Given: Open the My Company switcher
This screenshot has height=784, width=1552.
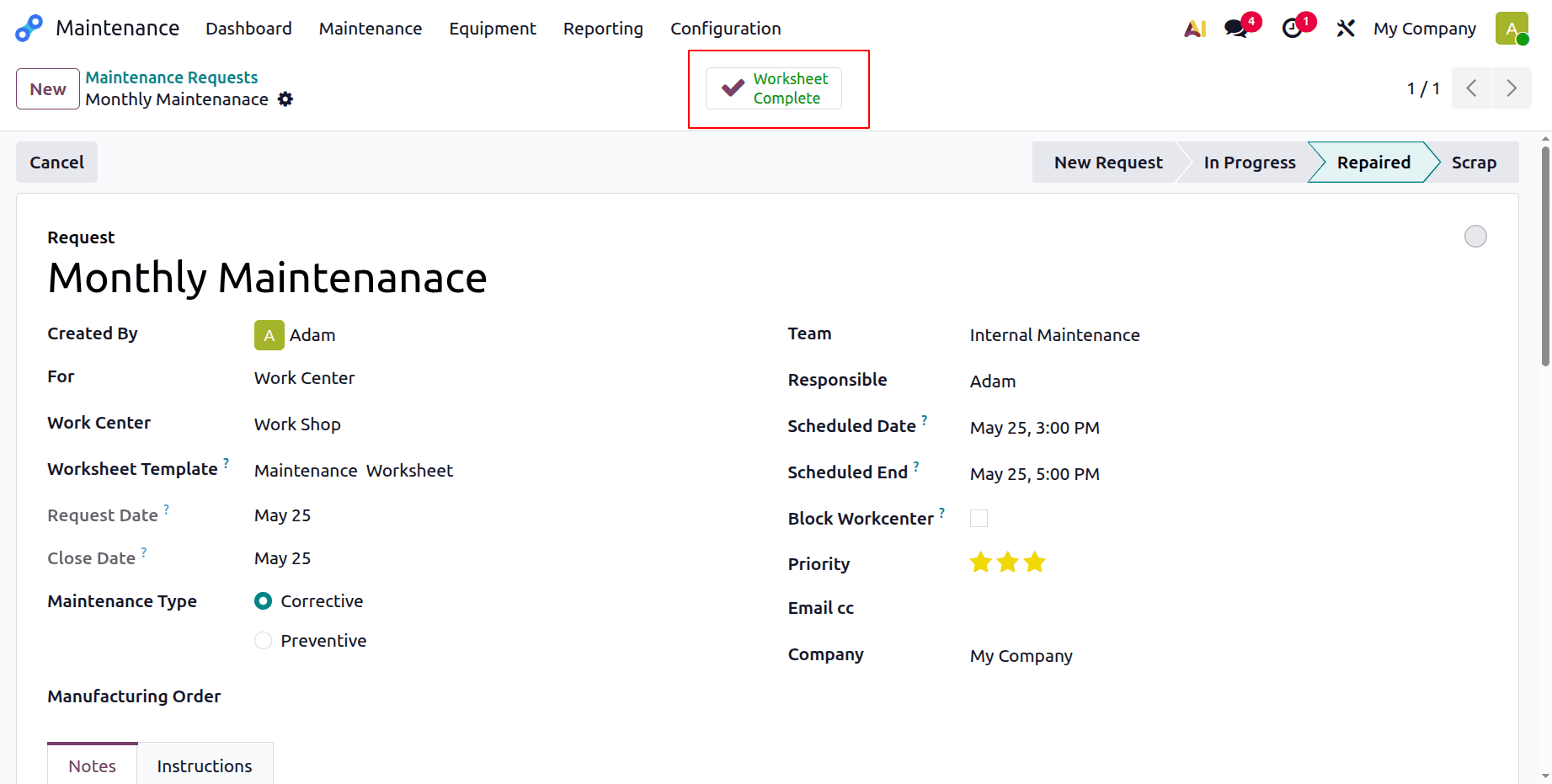Looking at the screenshot, I should [x=1425, y=29].
